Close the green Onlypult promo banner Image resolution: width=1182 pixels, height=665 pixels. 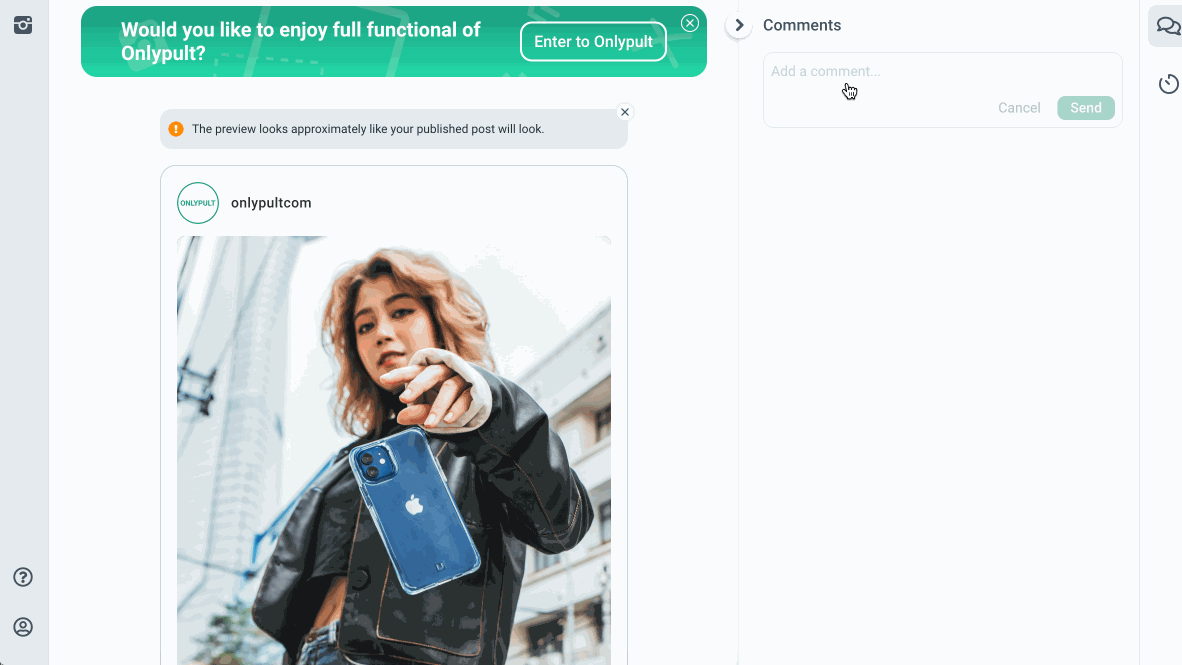(x=689, y=23)
